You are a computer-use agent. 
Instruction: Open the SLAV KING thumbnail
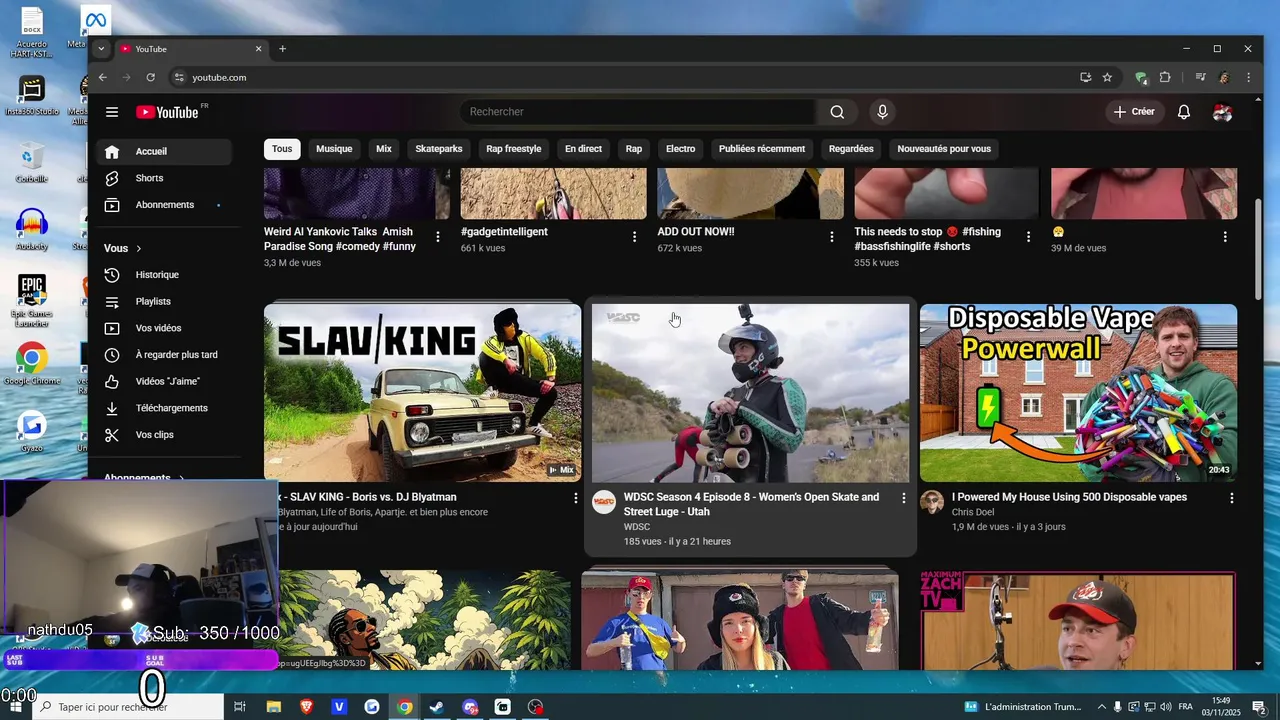[422, 393]
